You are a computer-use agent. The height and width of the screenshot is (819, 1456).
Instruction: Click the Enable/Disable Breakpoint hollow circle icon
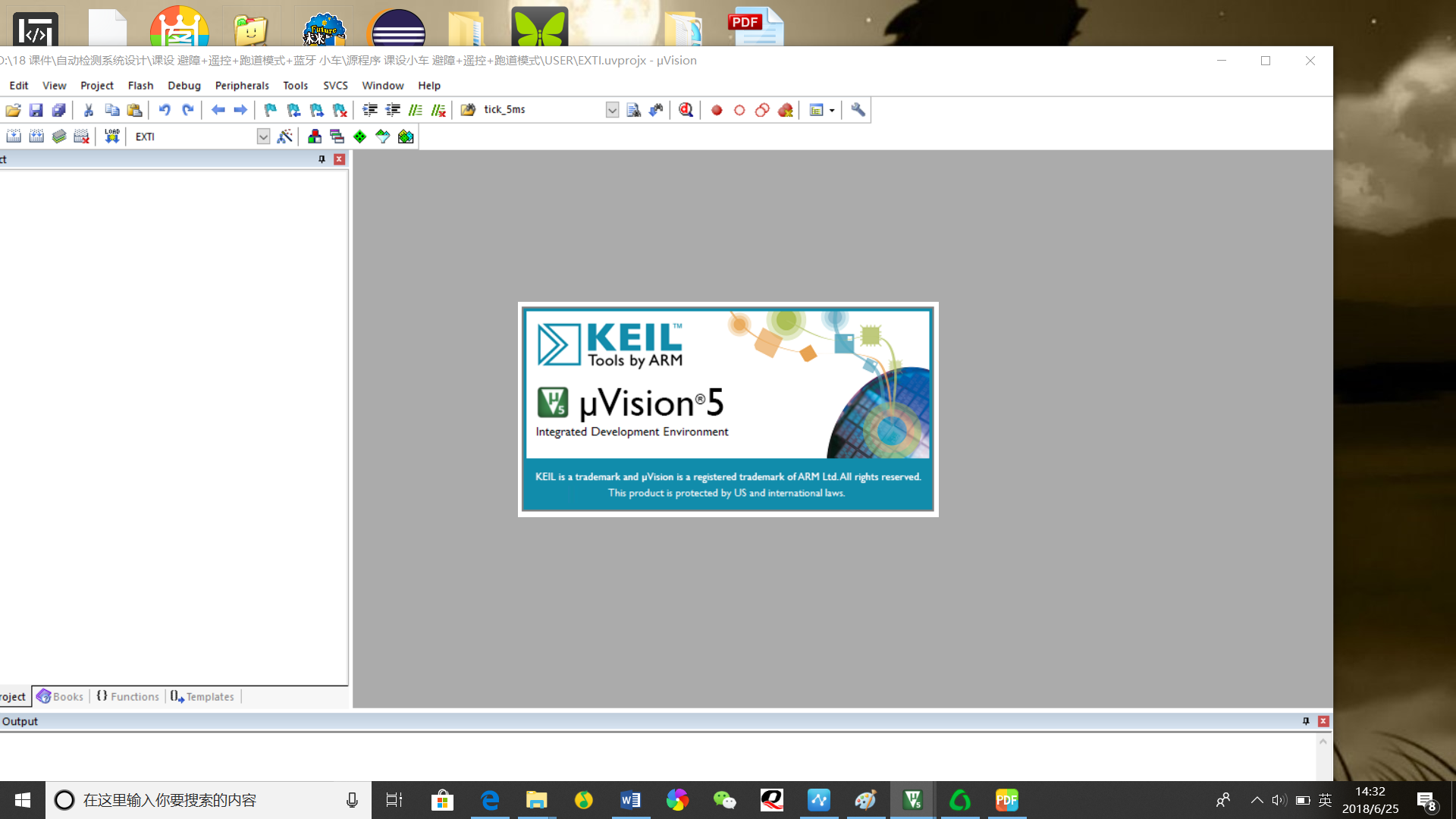[x=739, y=110]
